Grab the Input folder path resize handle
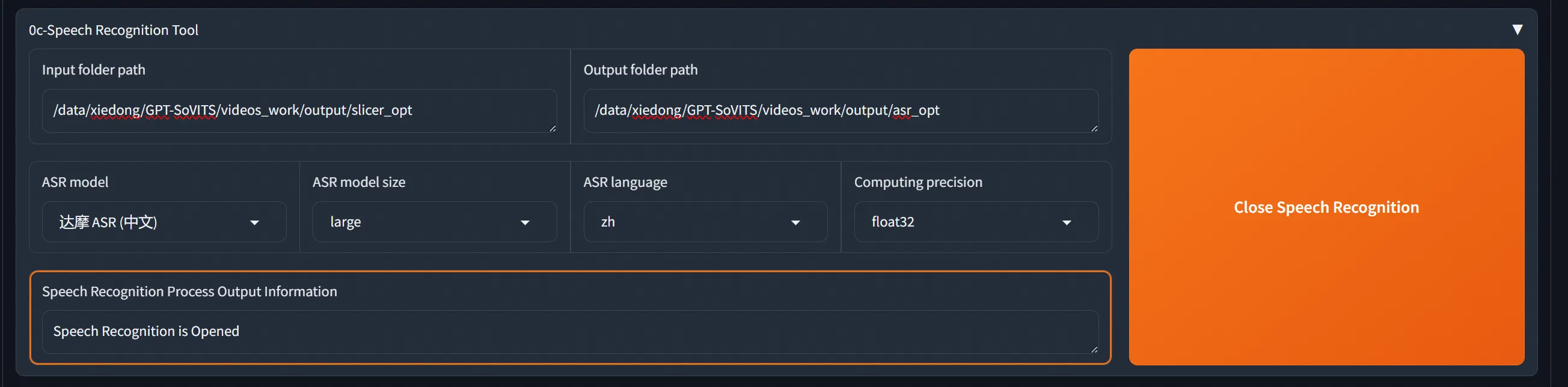The height and width of the screenshot is (387, 1568). (x=552, y=129)
